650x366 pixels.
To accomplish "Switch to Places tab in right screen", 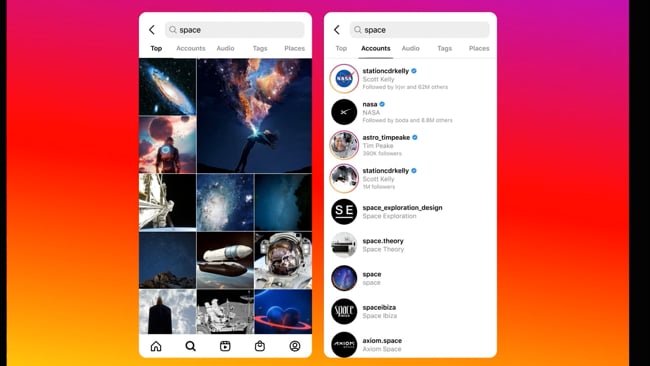I will pos(479,48).
